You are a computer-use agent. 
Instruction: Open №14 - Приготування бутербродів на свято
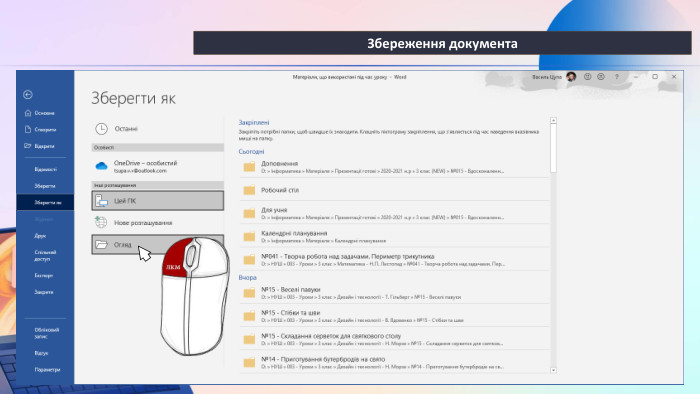[x=395, y=362]
